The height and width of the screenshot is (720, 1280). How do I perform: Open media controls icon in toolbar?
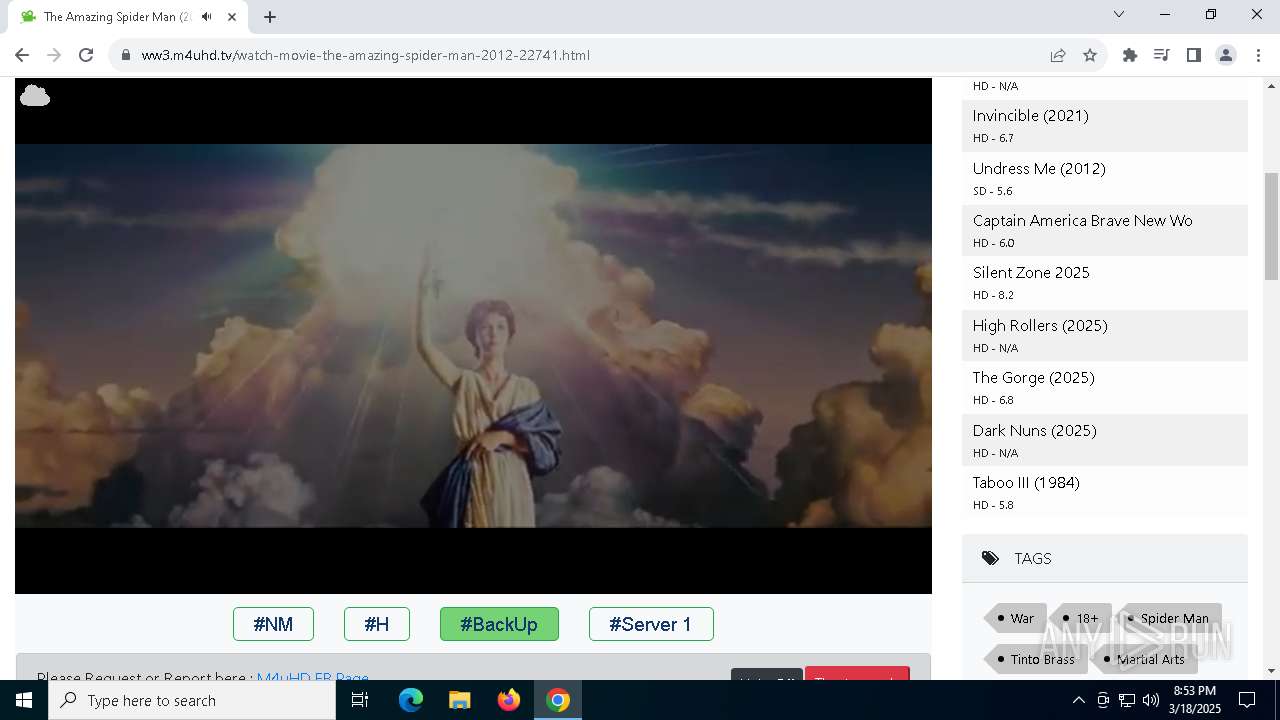point(1162,55)
